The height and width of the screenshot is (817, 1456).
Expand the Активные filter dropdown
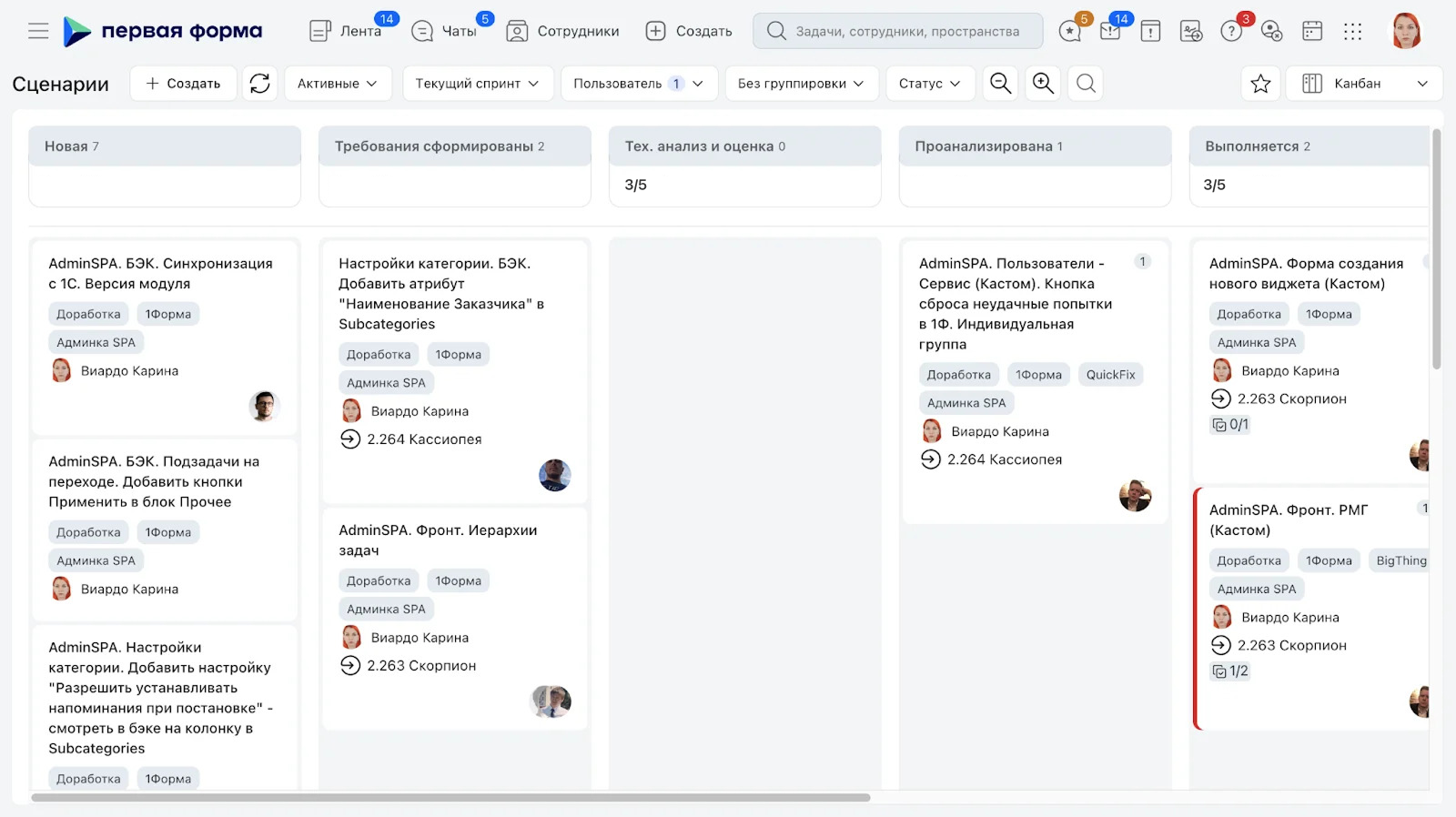click(x=338, y=84)
